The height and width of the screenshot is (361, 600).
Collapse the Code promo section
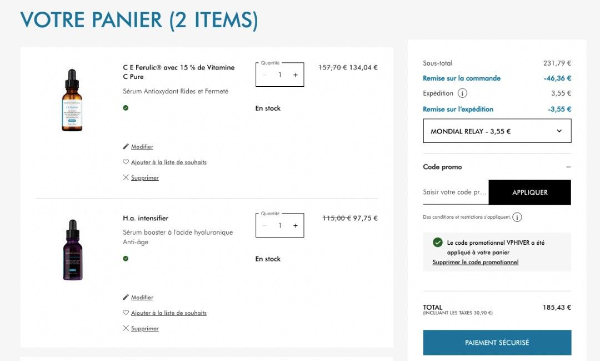568,167
